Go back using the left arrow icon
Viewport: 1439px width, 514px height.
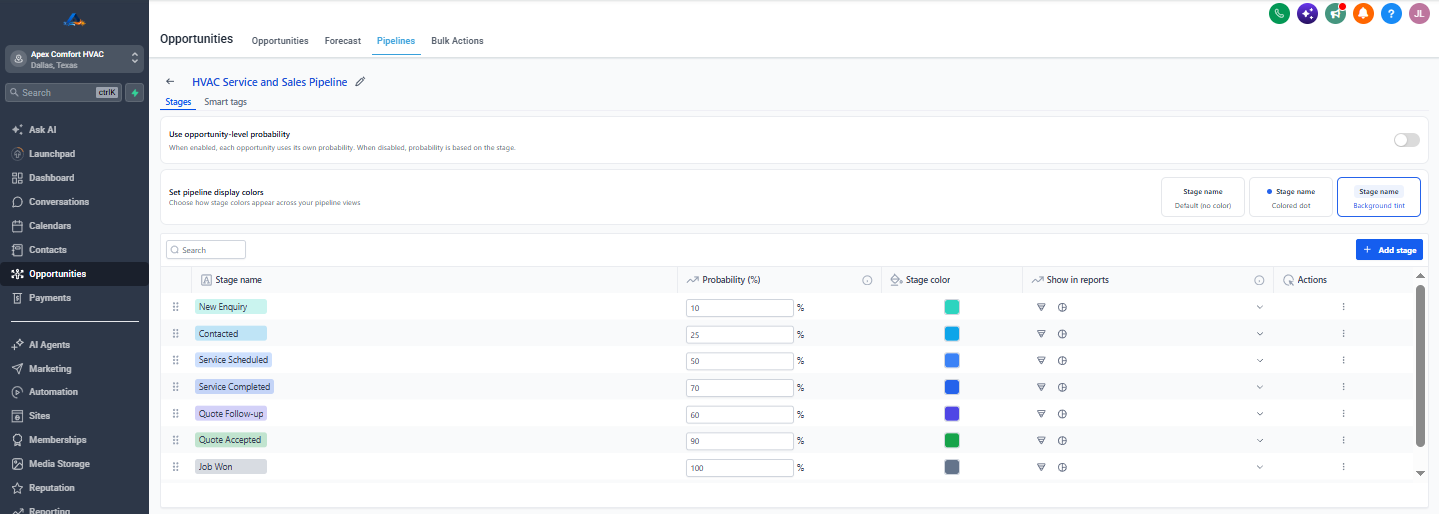coord(170,82)
